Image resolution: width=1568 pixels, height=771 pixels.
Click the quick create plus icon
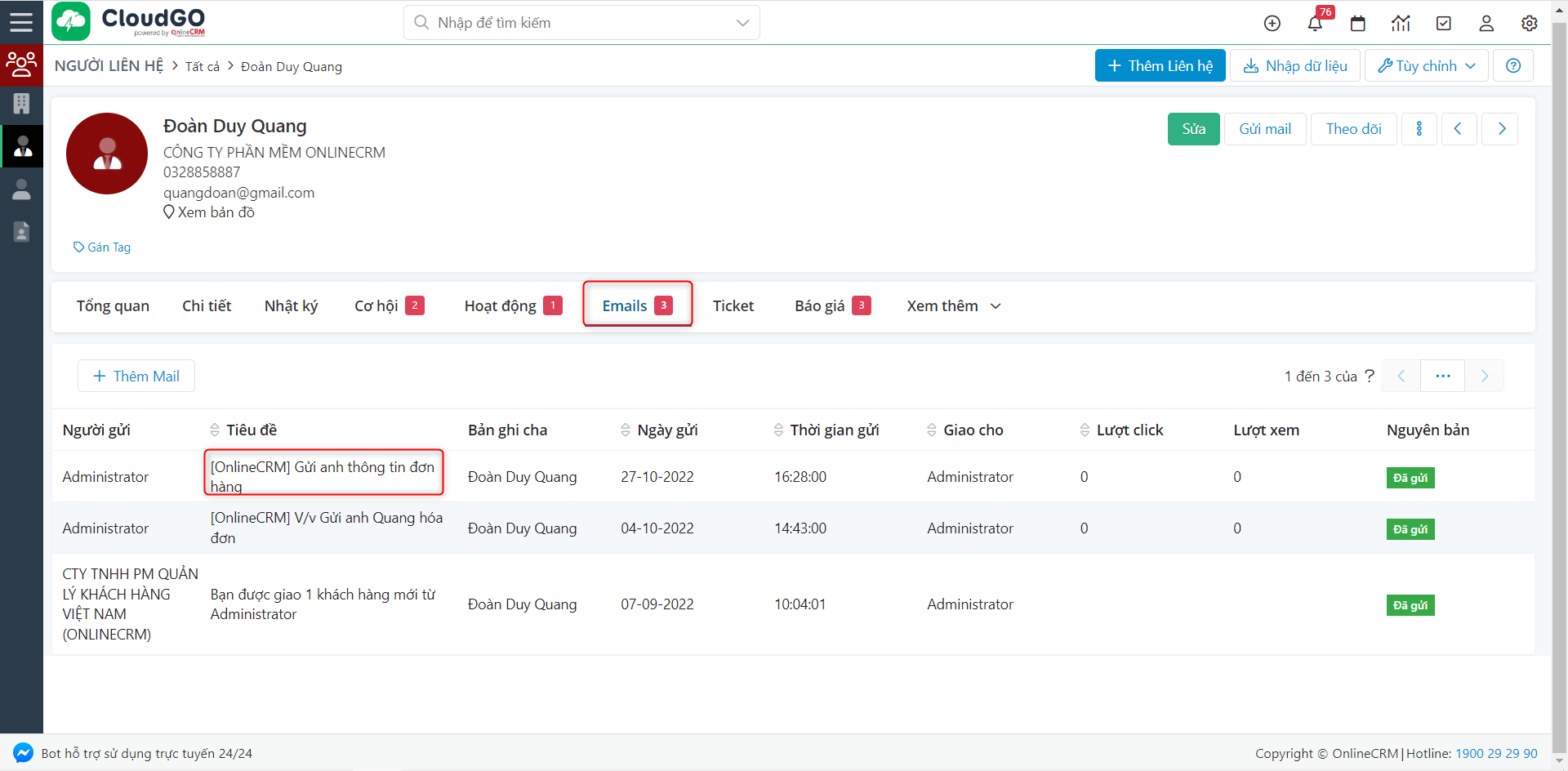click(x=1272, y=24)
